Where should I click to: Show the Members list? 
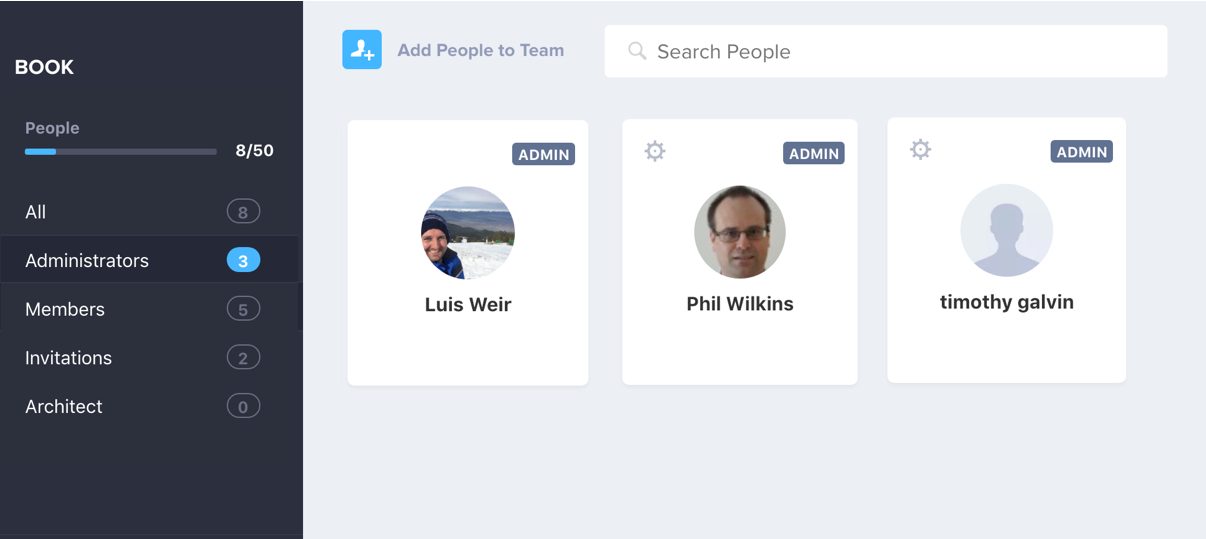coord(150,309)
